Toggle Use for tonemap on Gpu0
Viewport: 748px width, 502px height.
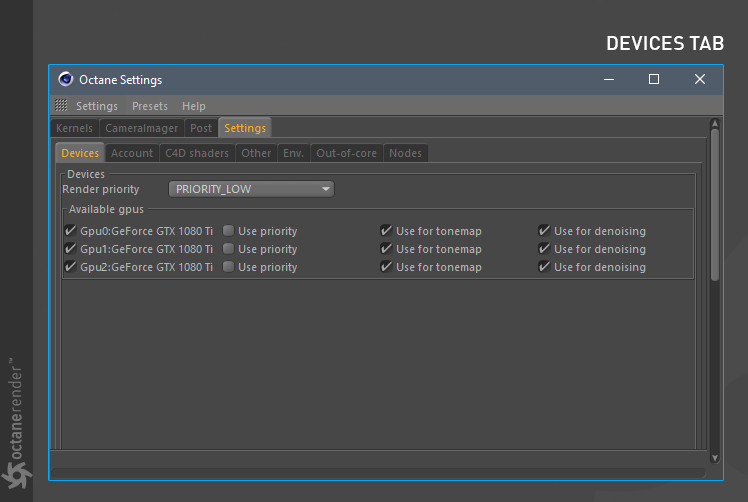coord(386,231)
